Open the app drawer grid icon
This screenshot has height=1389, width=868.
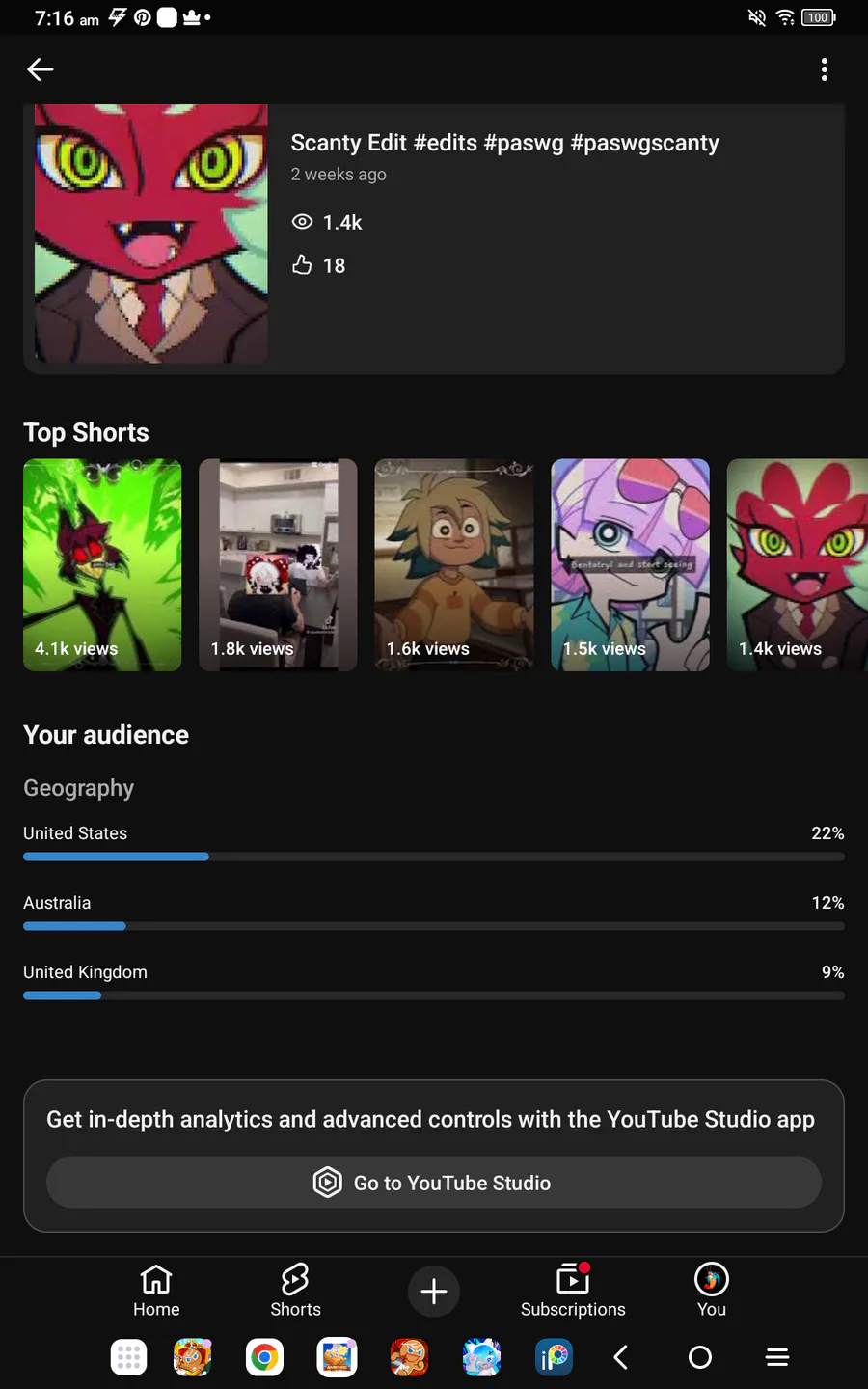[x=128, y=1357]
